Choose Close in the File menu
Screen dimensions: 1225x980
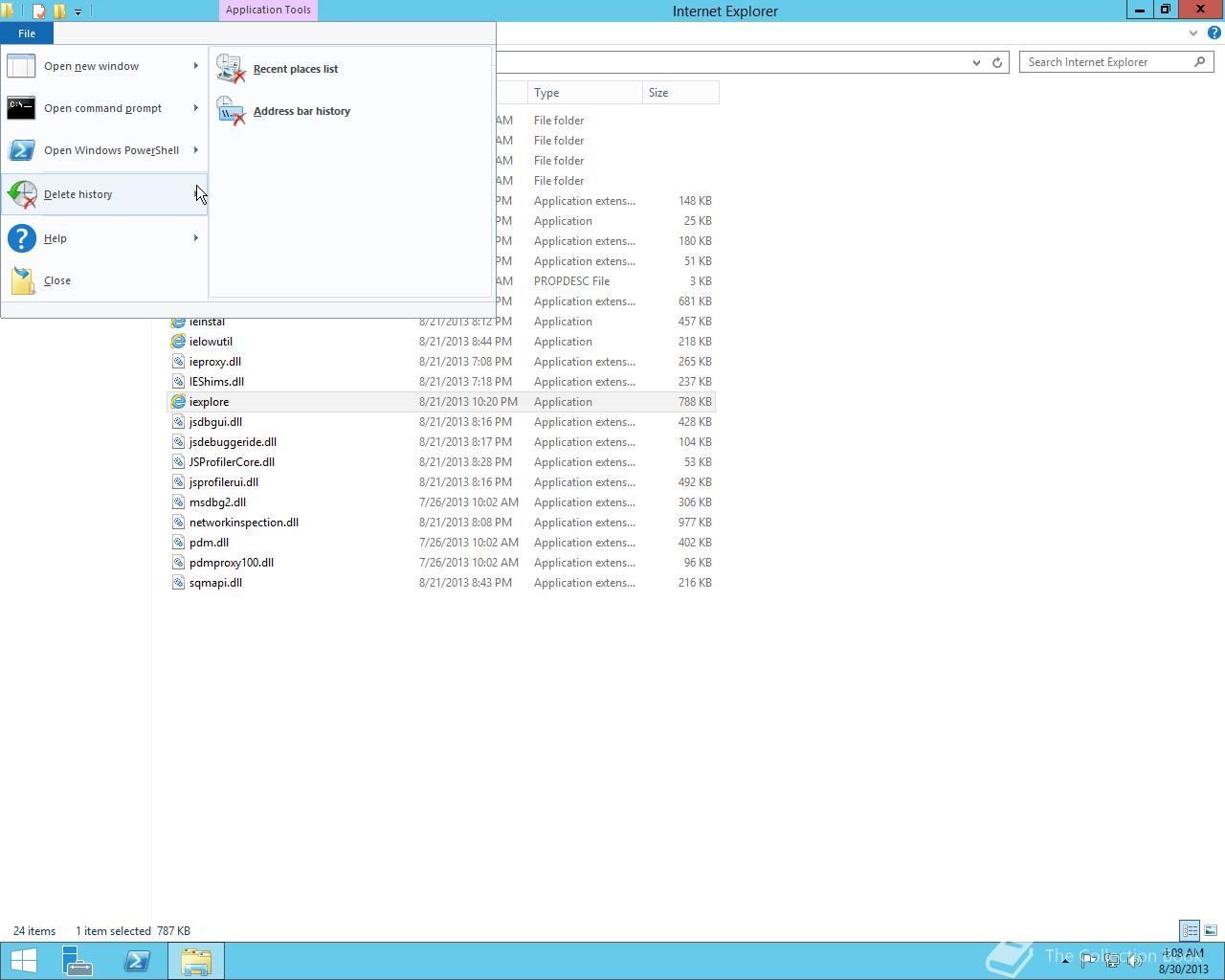104,280
